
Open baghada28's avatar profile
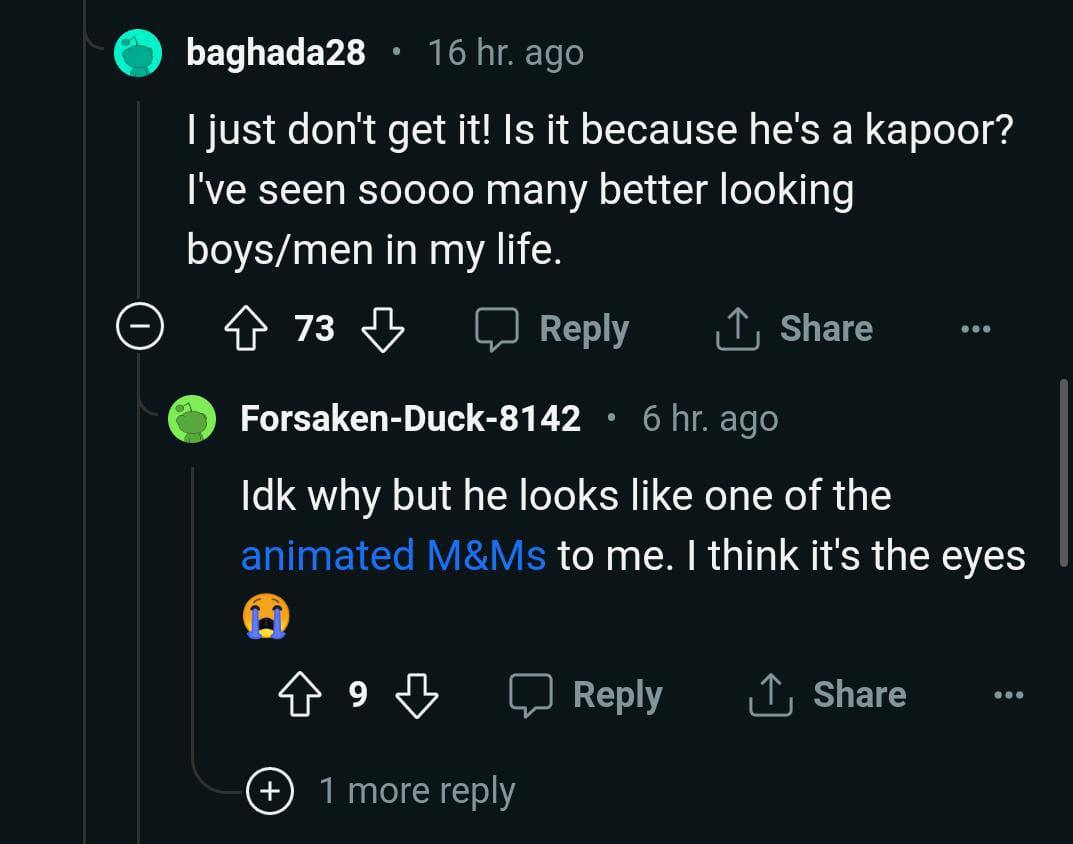click(138, 53)
